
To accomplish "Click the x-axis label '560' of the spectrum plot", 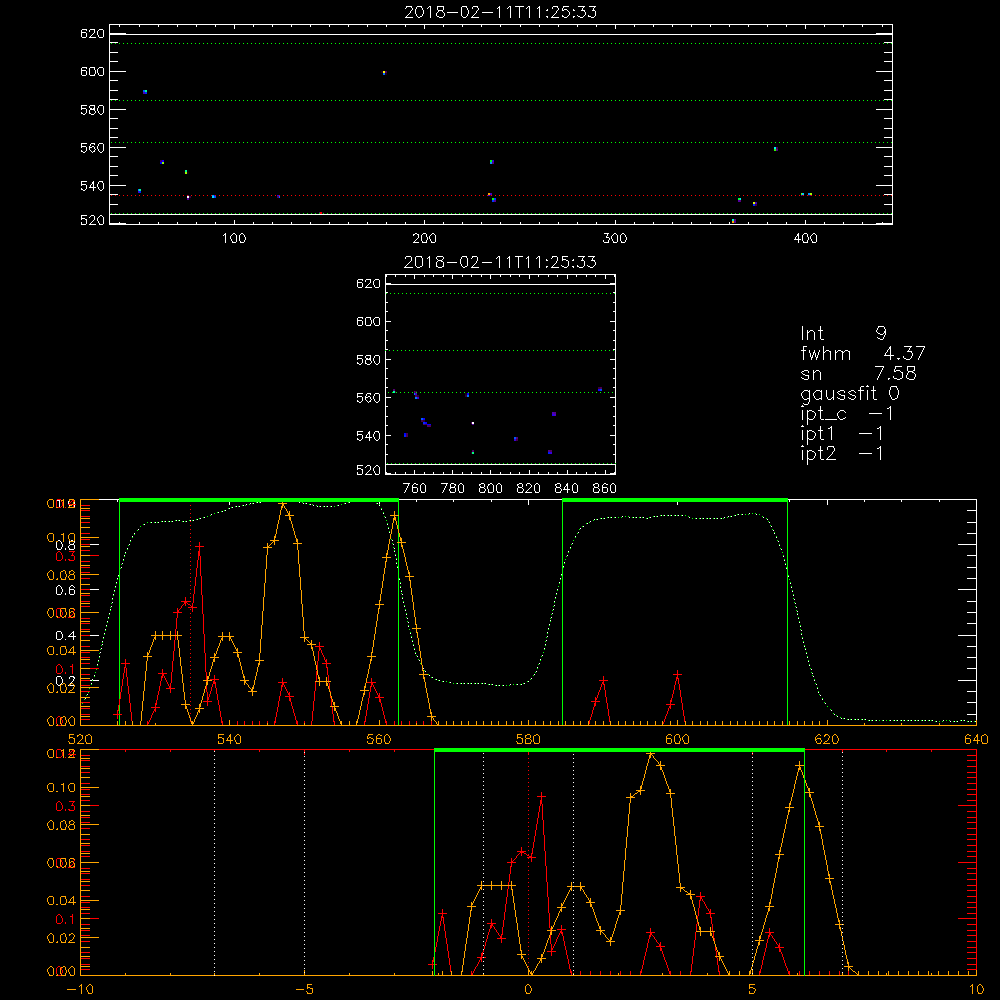I will 379,740.
